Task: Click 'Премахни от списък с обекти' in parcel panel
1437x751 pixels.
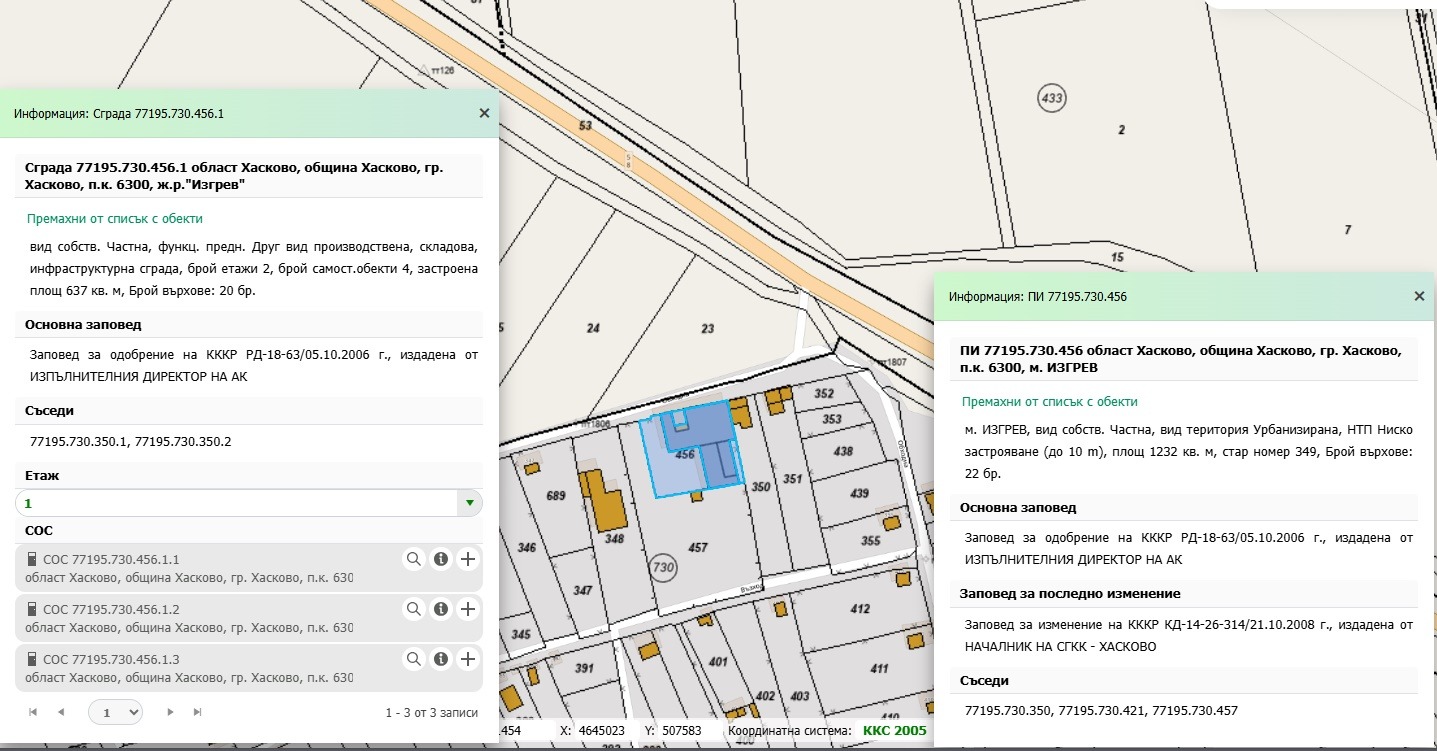Action: click(x=1049, y=401)
